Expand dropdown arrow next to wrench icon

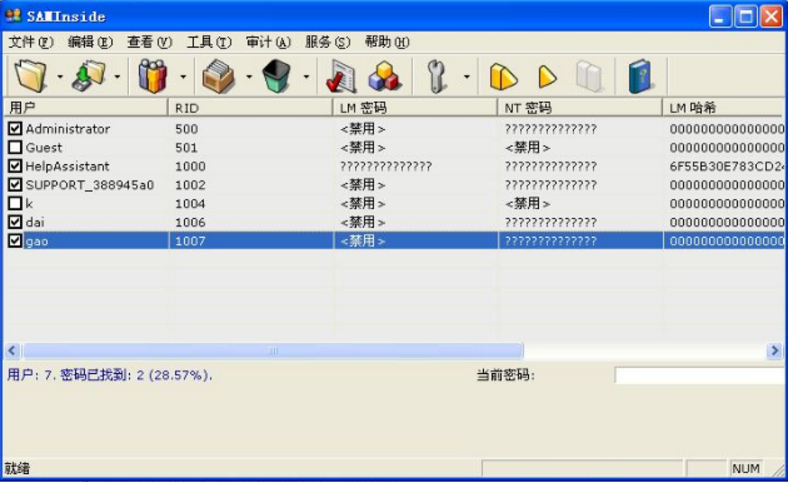(466, 76)
